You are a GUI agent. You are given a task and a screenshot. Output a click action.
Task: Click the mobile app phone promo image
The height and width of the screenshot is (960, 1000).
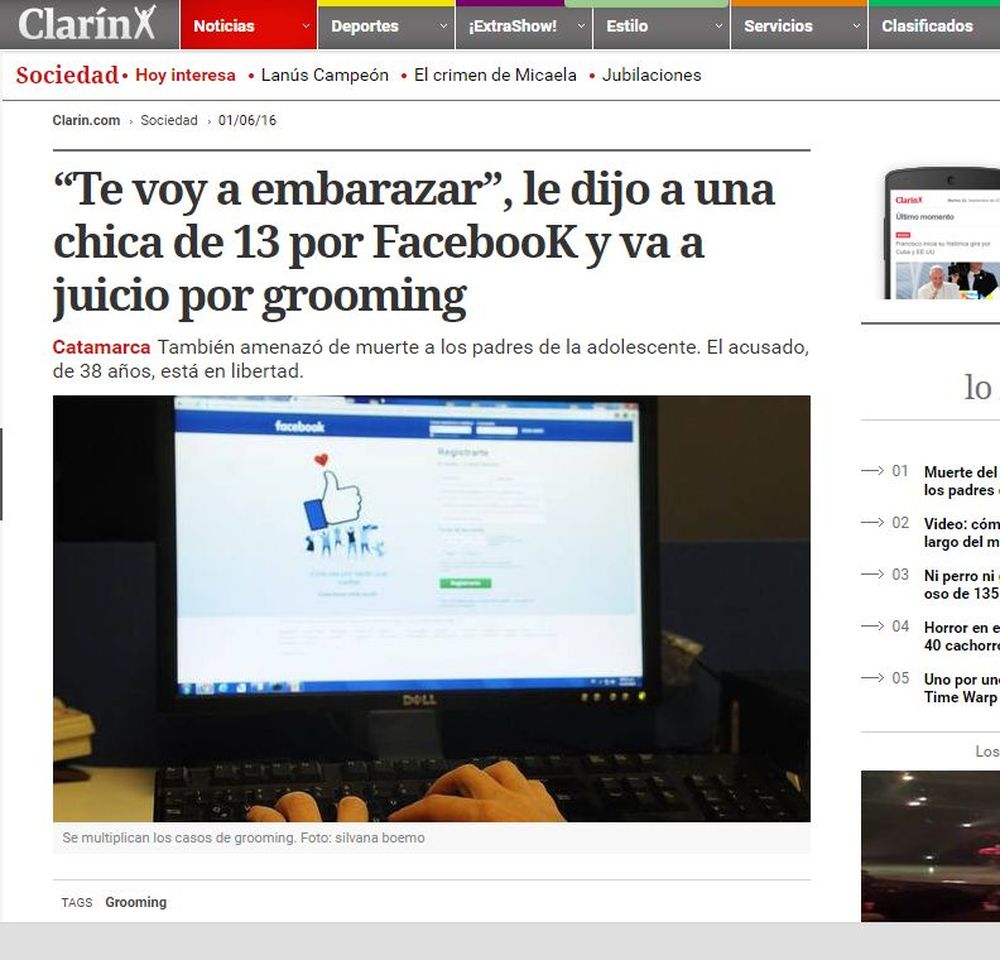[942, 233]
